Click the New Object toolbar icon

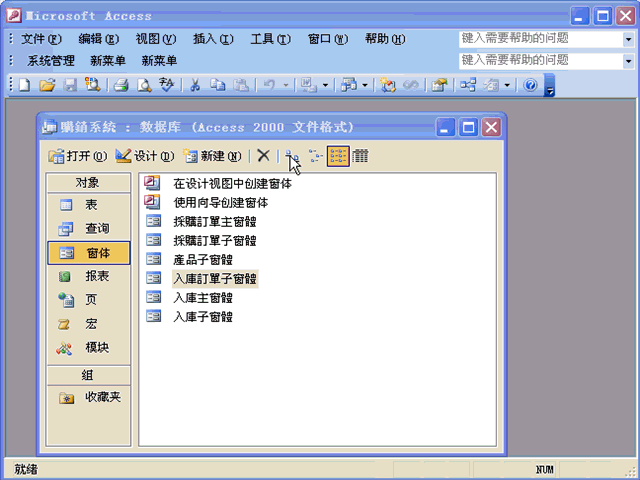[491, 85]
